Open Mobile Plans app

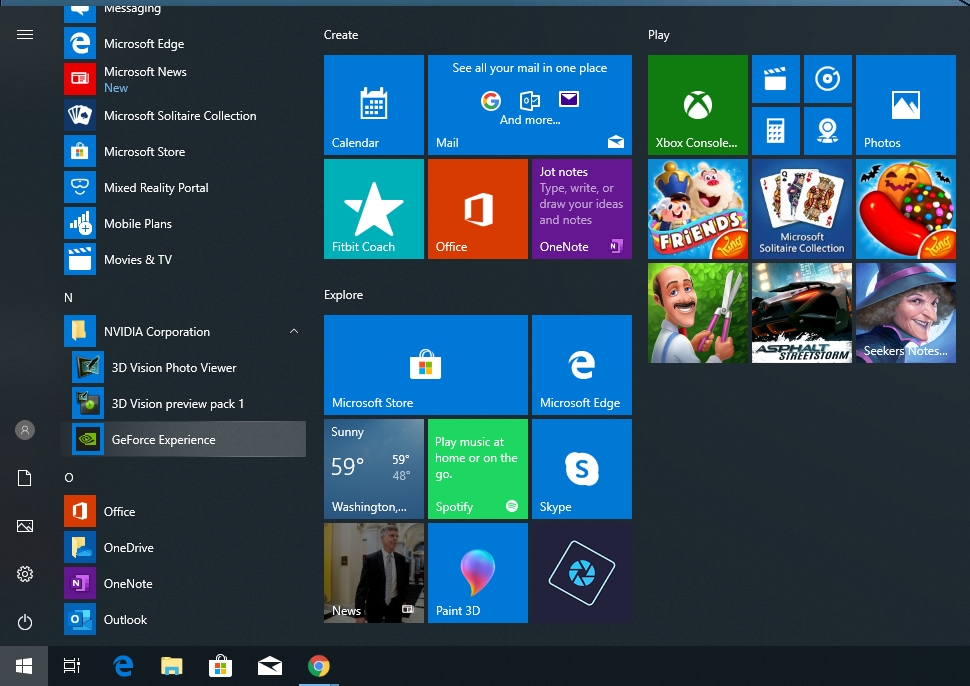[x=184, y=223]
